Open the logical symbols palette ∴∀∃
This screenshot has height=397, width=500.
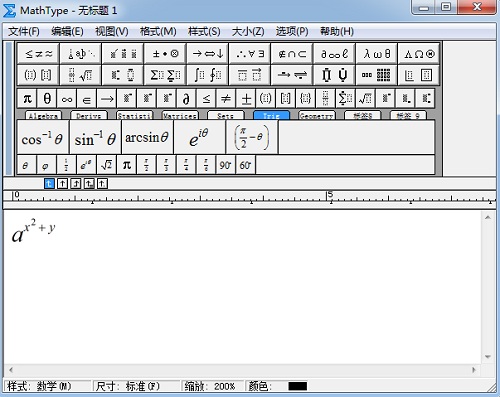coord(250,53)
